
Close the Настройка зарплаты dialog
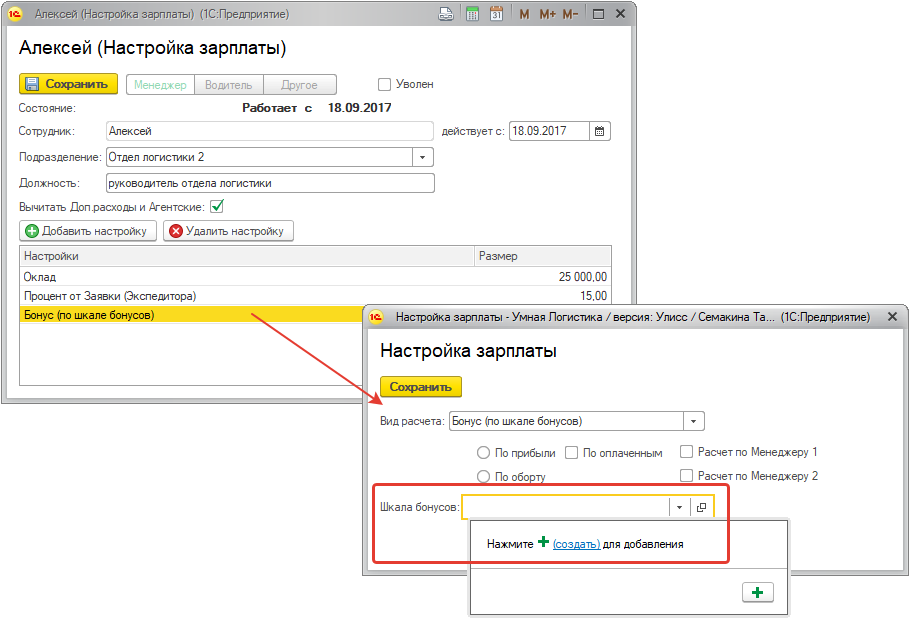pos(892,317)
